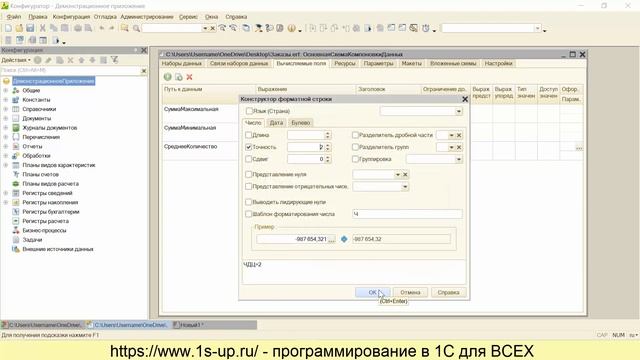
Task: Enable the Язык (Страна) checkbox
Action: point(249,111)
